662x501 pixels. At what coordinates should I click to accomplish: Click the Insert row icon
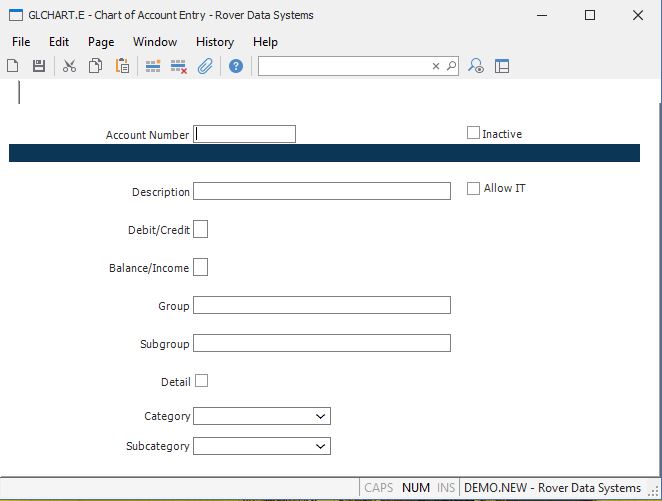[x=153, y=66]
